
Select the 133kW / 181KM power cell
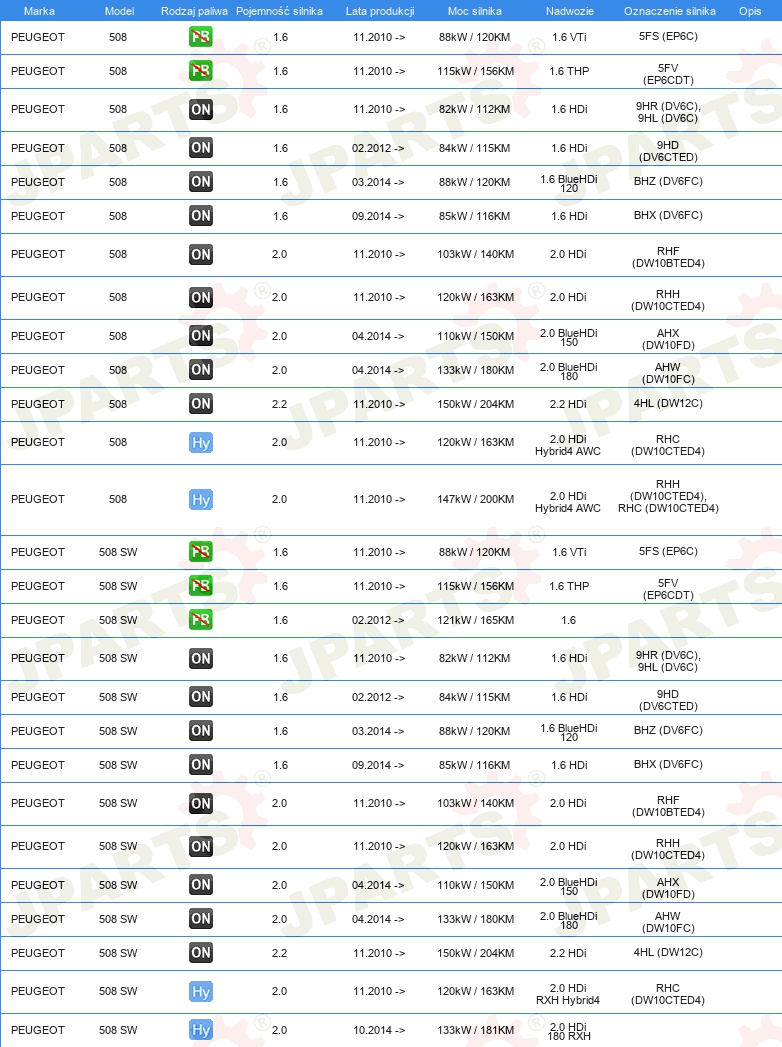coord(475,1030)
